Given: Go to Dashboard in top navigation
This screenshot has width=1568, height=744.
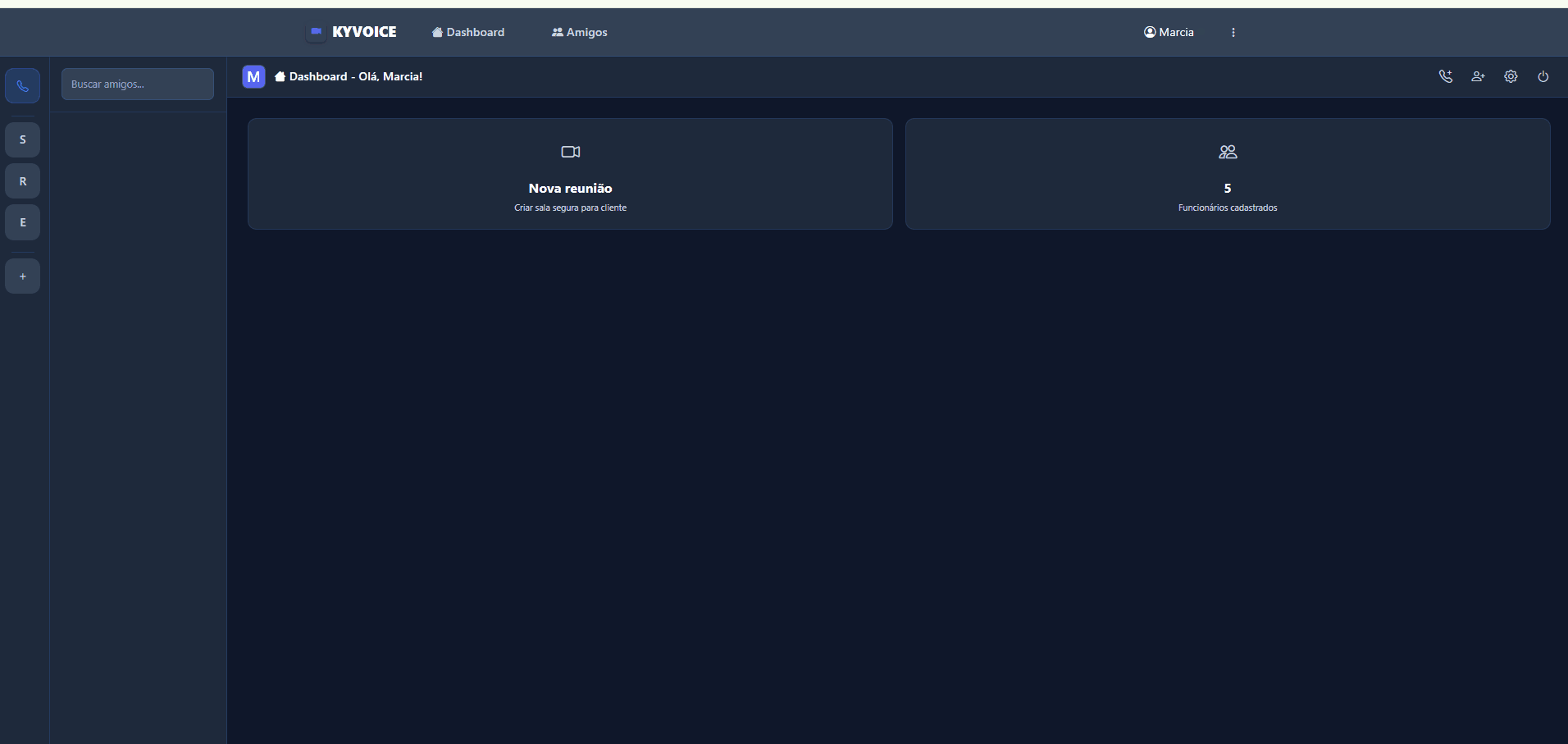Looking at the screenshot, I should (468, 32).
